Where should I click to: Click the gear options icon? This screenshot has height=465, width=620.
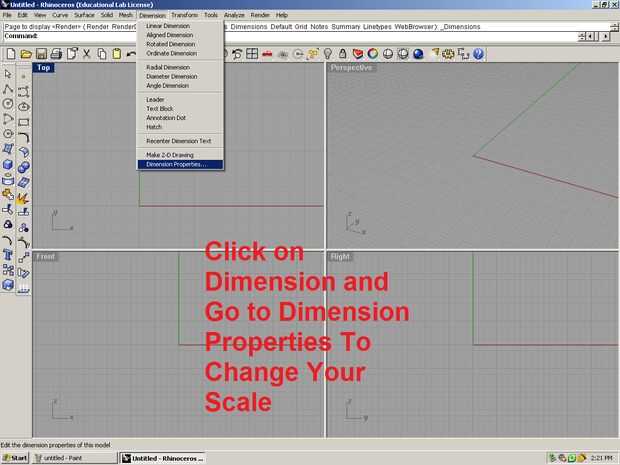click(x=448, y=54)
